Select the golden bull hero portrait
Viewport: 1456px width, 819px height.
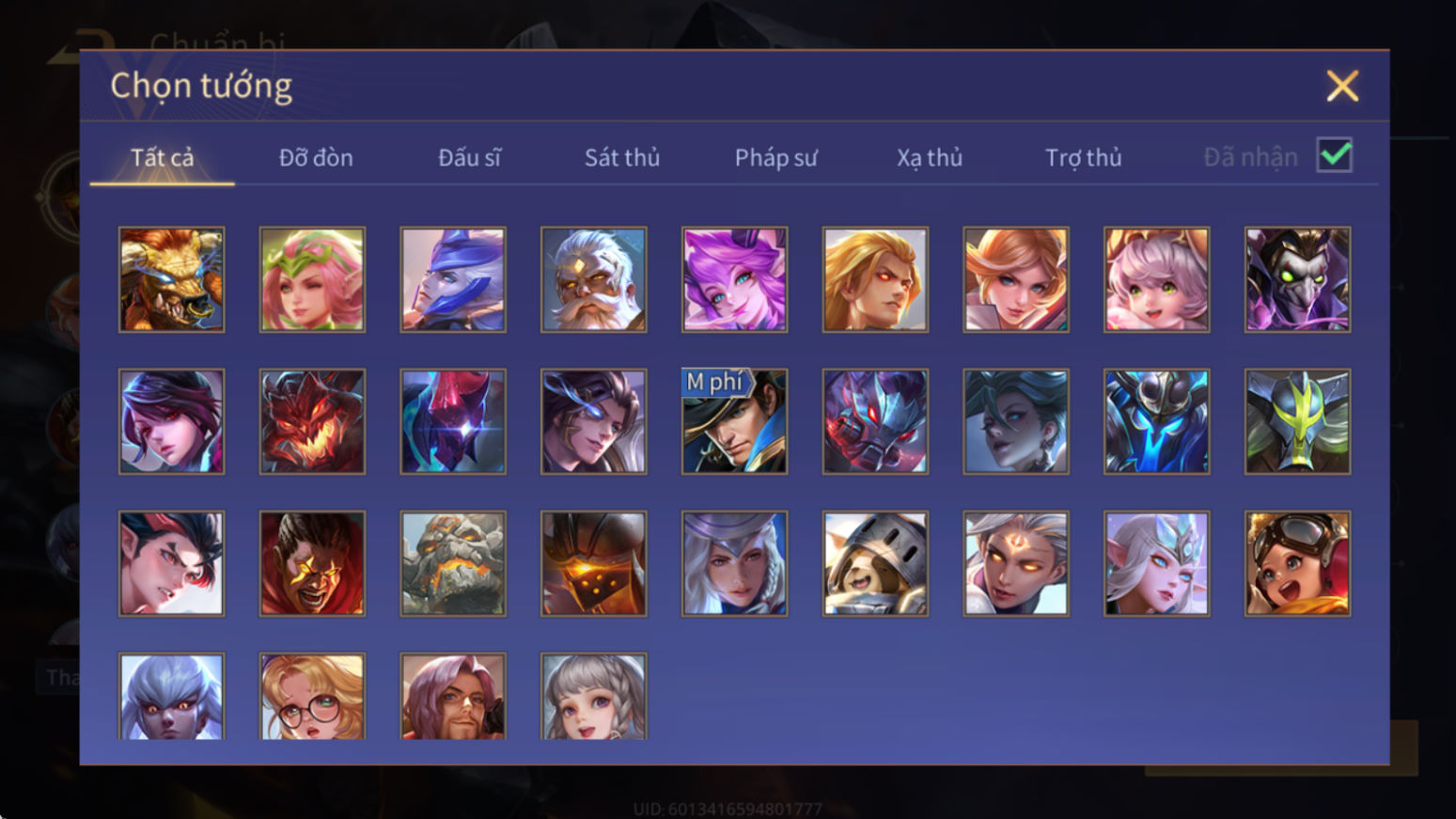tap(171, 279)
